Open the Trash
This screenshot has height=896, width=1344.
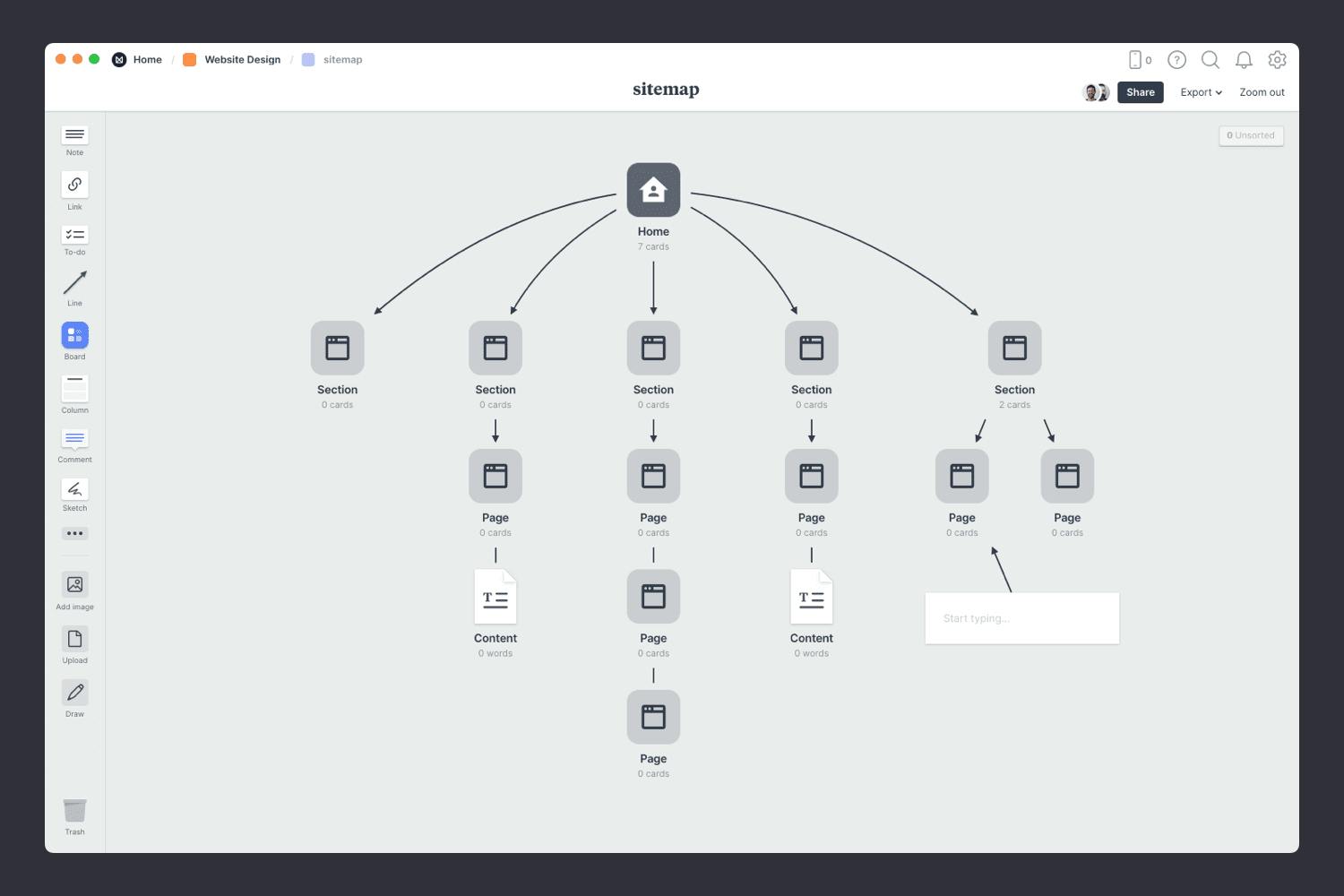(x=74, y=809)
